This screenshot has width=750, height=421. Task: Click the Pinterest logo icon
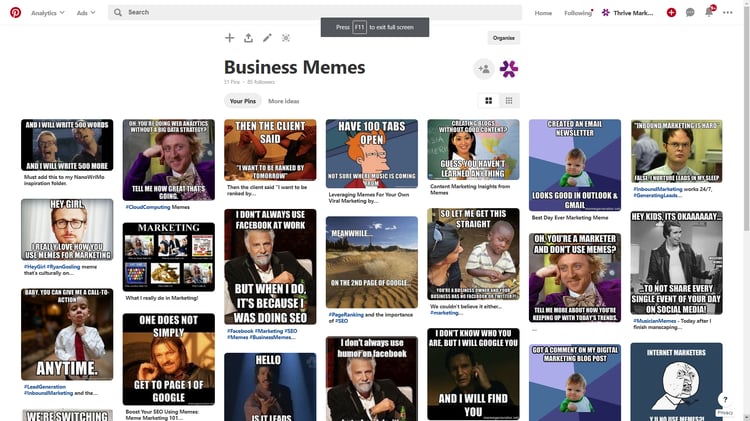[15, 12]
